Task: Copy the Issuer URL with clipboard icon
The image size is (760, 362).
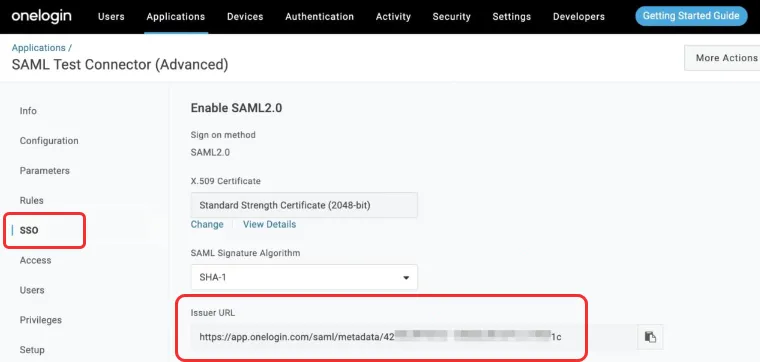Action: (650, 337)
